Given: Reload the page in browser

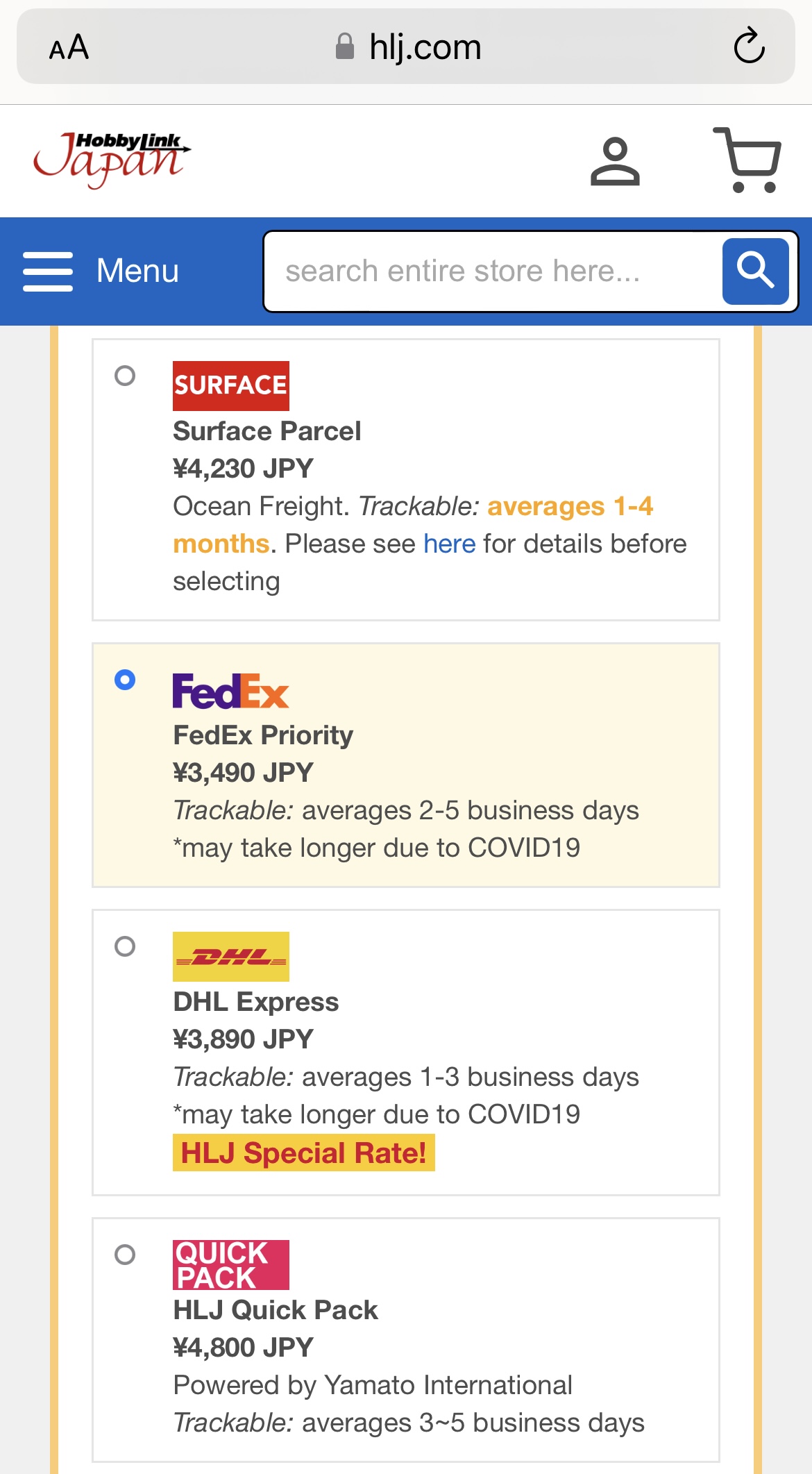Looking at the screenshot, I should coord(749,47).
